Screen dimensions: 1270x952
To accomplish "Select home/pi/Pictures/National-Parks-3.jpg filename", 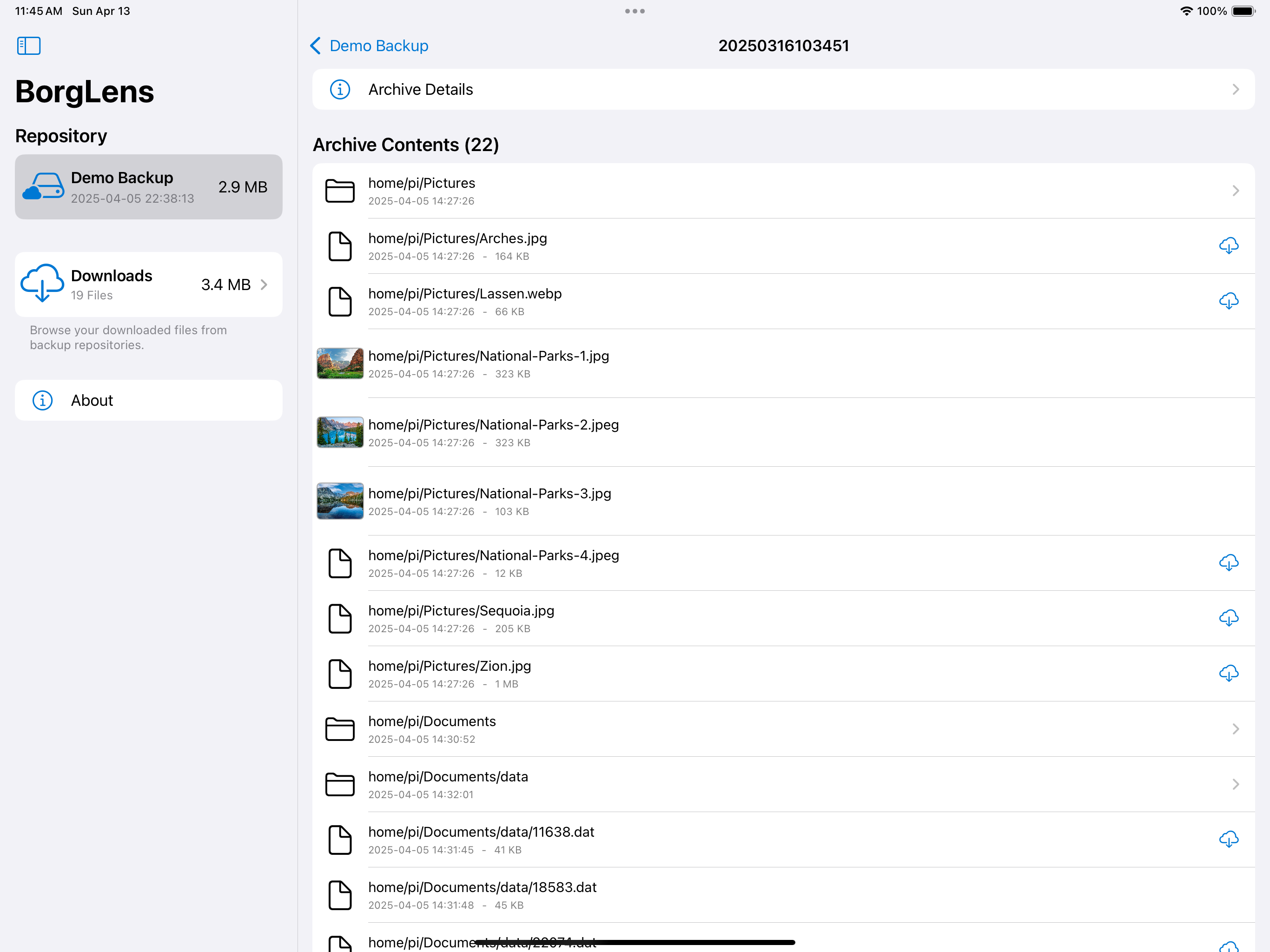I will (x=490, y=494).
